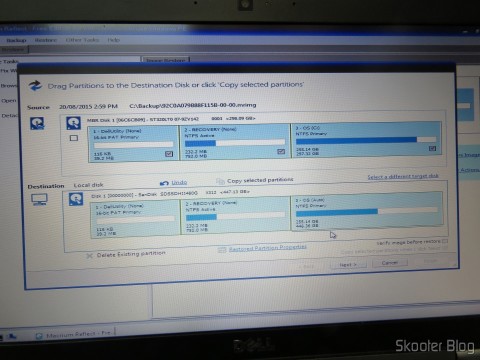Click Macrium Reflect taskbar button
Image resolution: width=480 pixels, height=360 pixels.
(74, 334)
